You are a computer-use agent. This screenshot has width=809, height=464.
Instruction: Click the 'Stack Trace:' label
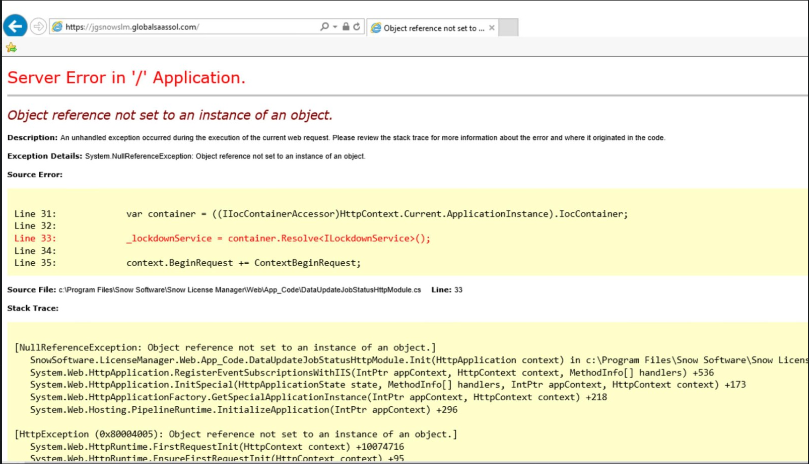[x=33, y=308]
